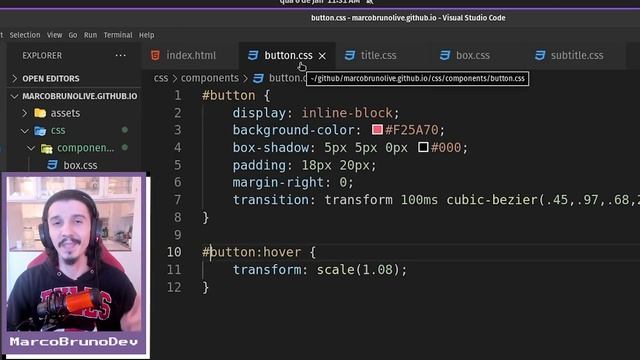Expand the assets folder chevron

24,113
